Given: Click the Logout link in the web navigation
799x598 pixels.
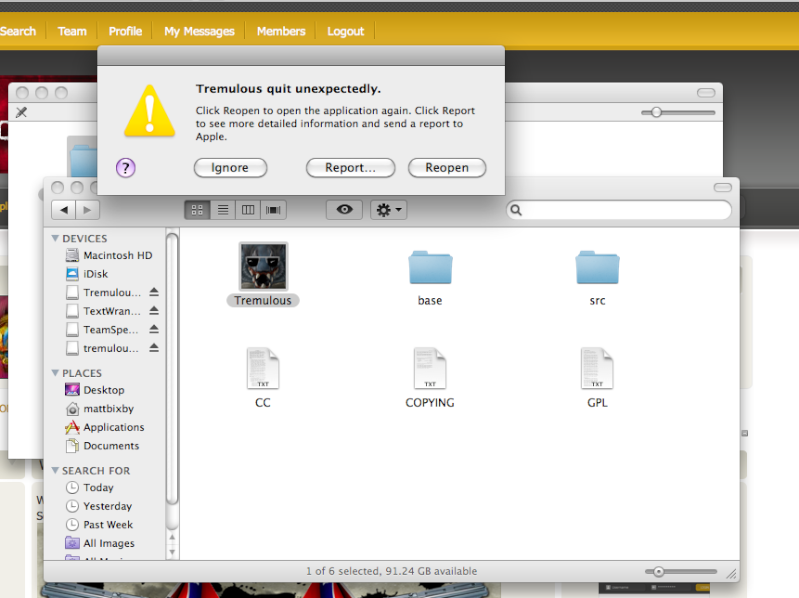Looking at the screenshot, I should click(345, 31).
